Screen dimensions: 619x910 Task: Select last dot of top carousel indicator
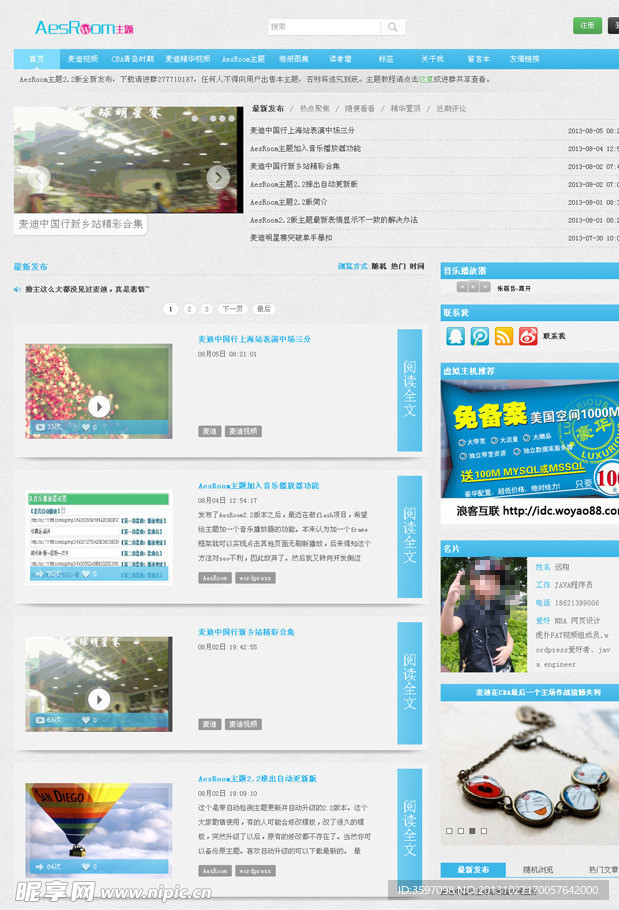[231, 118]
